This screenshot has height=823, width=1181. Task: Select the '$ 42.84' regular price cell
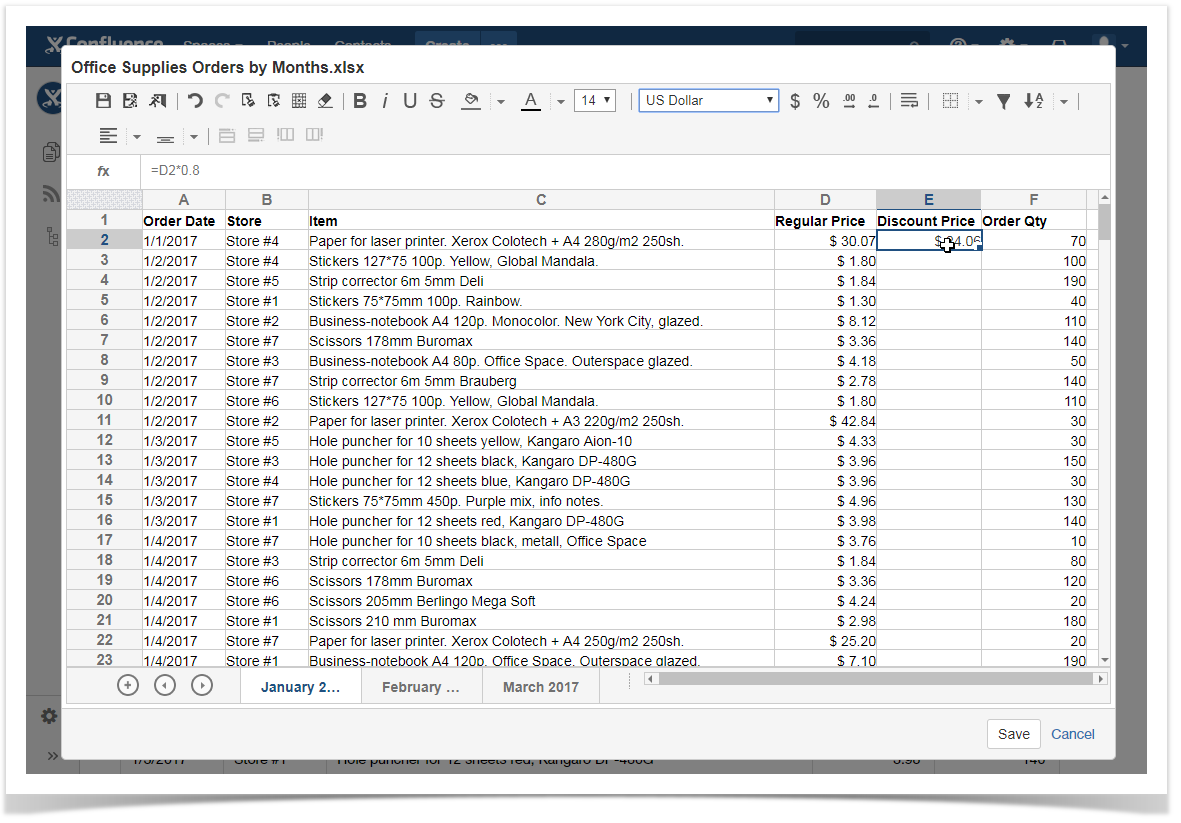click(825, 421)
